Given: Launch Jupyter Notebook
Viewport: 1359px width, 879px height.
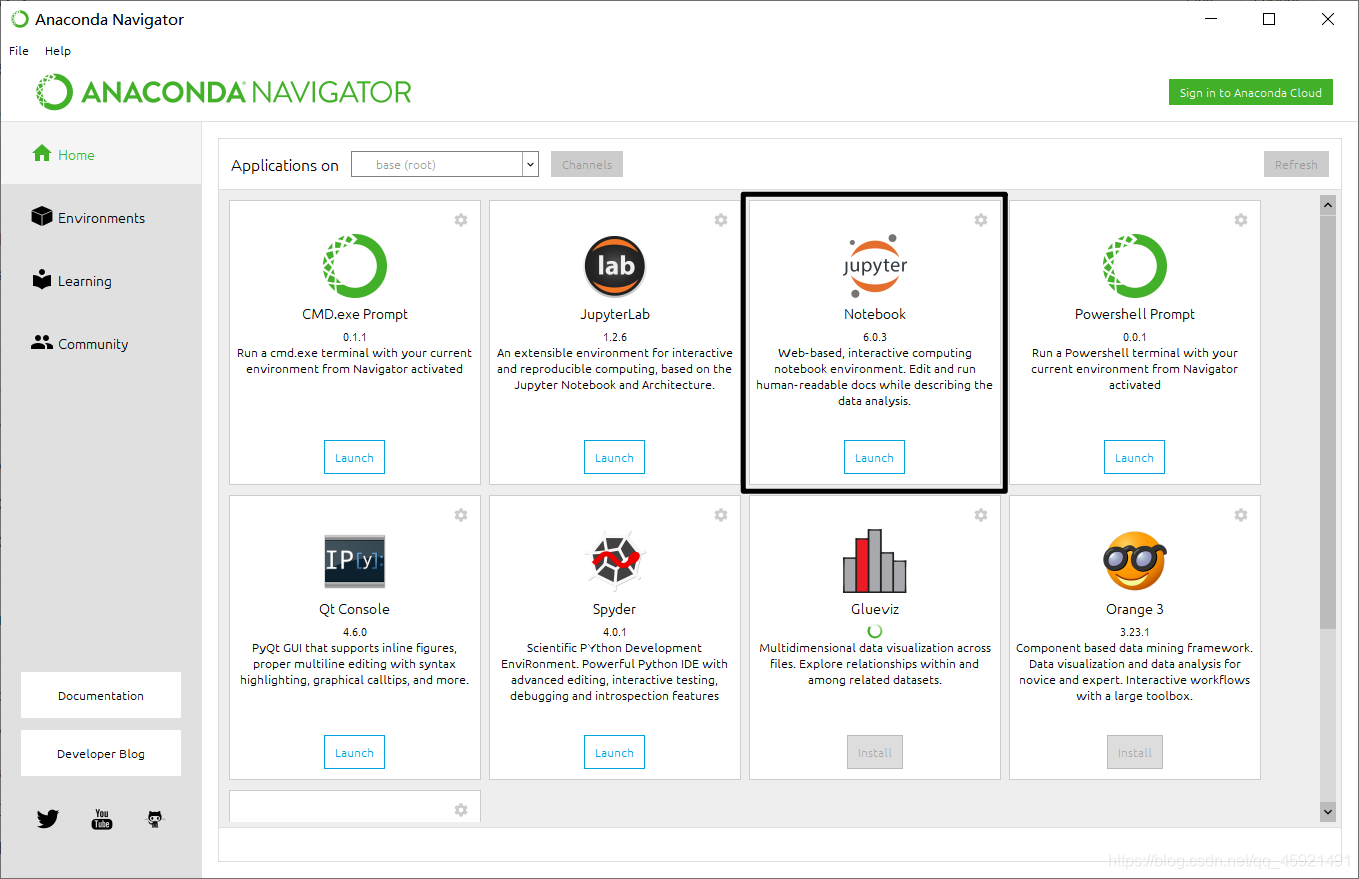Looking at the screenshot, I should pos(874,457).
